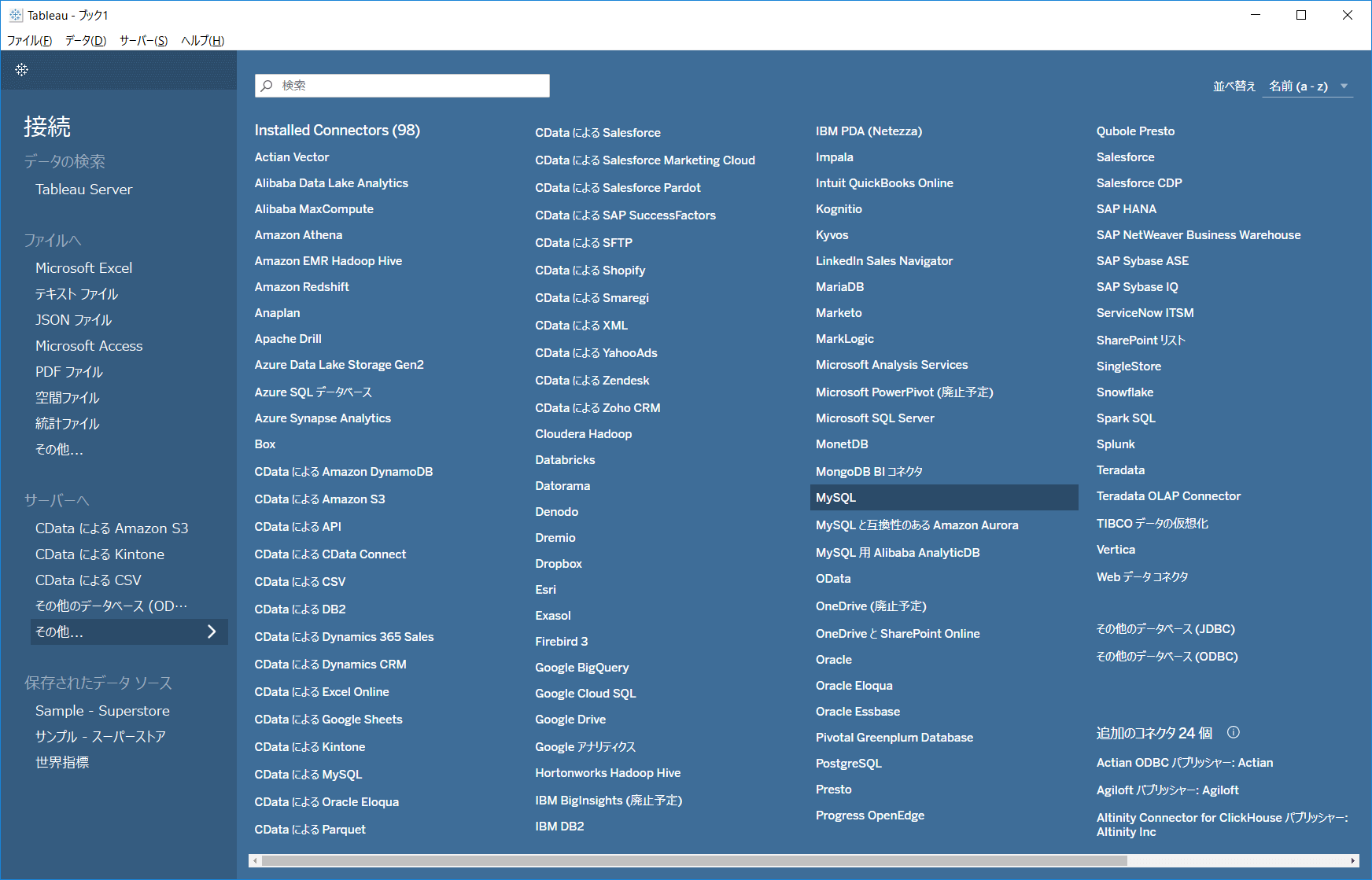Open the ファイル(F) menu
This screenshot has width=1372, height=880.
click(29, 41)
